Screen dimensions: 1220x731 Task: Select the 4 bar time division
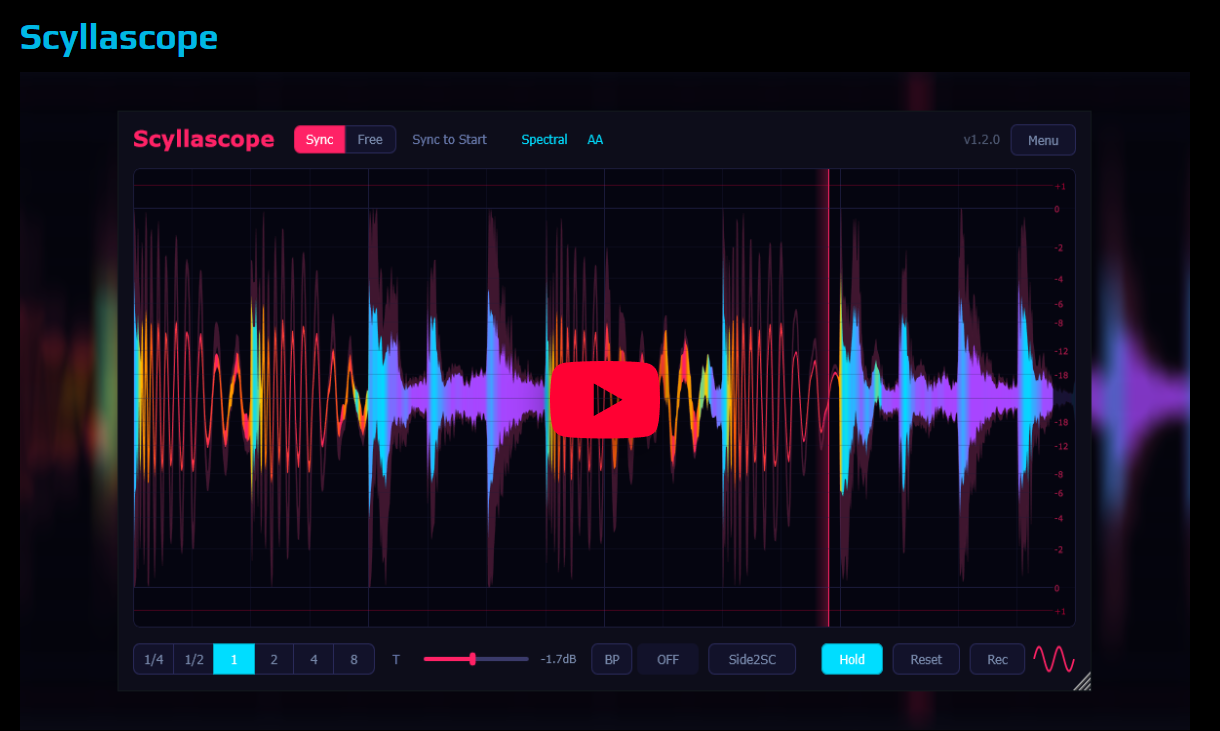tap(314, 659)
